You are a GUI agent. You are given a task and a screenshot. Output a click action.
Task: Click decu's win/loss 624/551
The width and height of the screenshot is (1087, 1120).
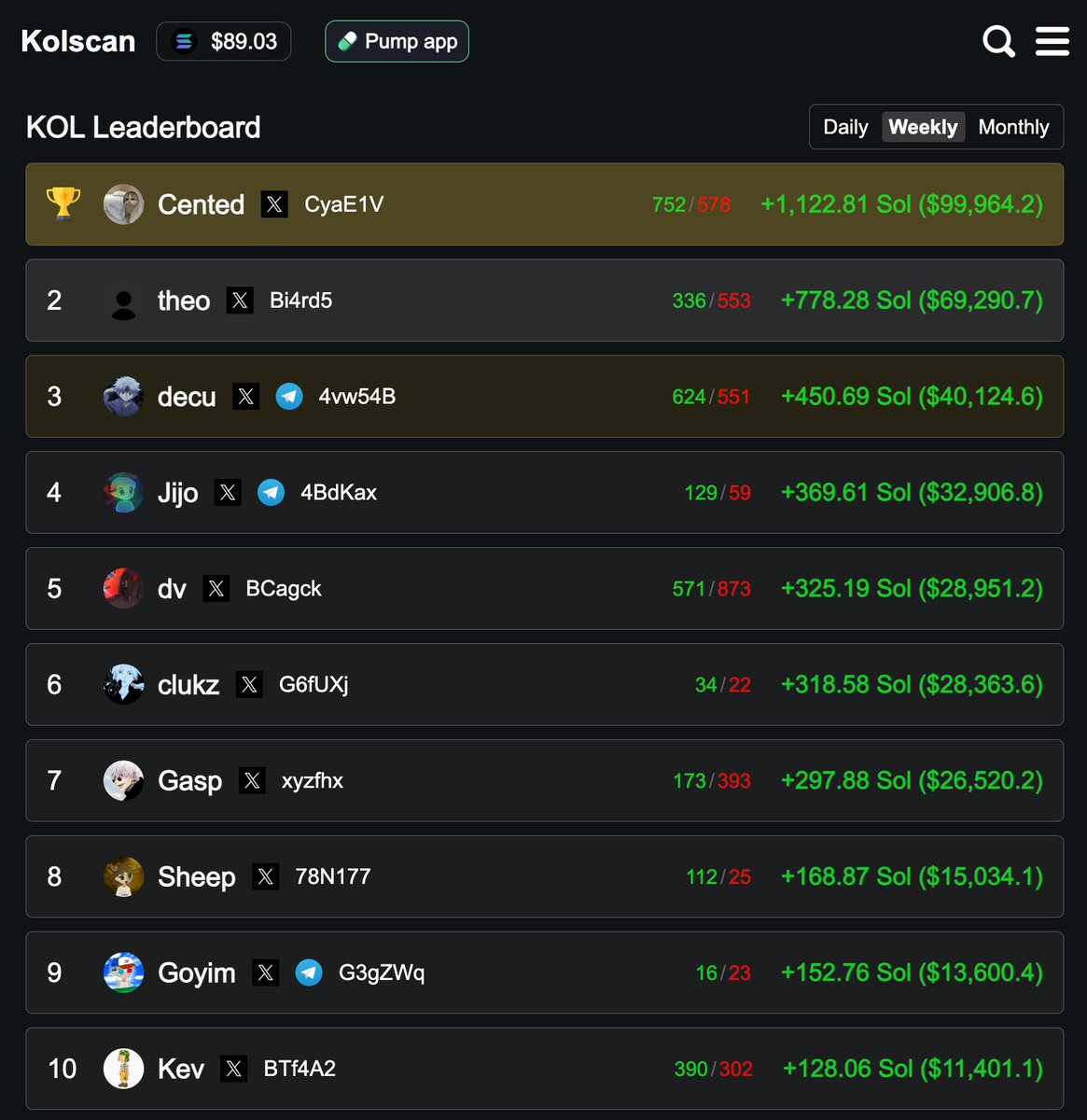click(x=711, y=397)
